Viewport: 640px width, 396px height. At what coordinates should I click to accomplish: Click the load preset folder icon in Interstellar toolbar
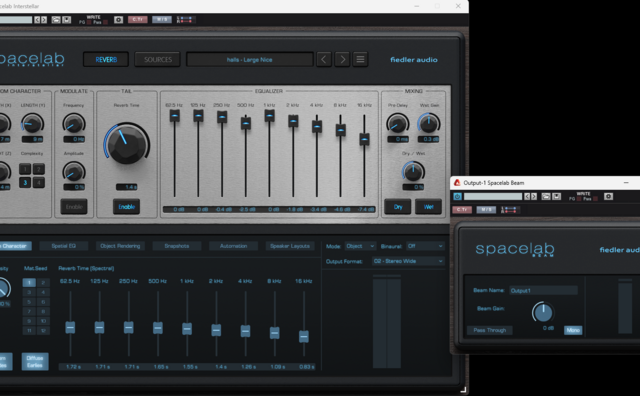coord(56,20)
